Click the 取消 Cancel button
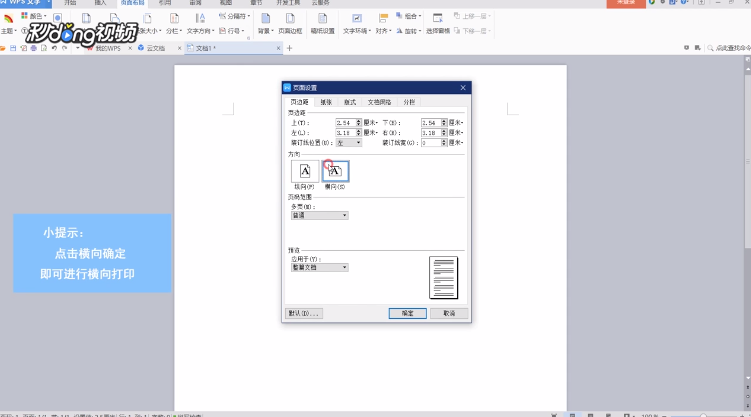 [x=449, y=313]
